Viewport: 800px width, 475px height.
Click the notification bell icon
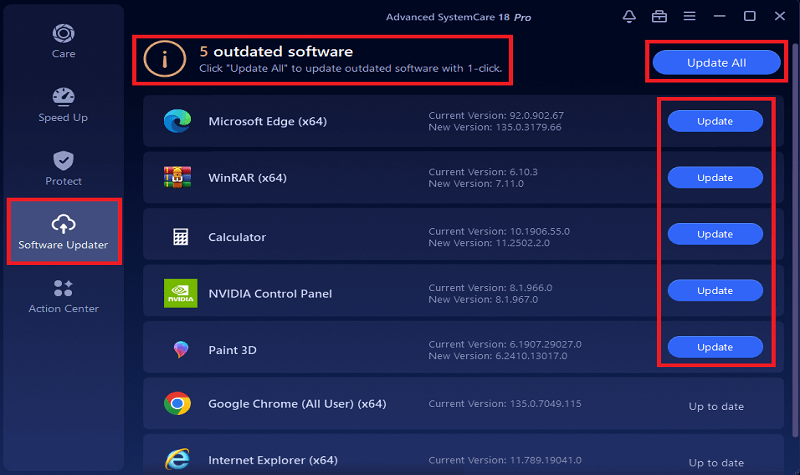(629, 16)
